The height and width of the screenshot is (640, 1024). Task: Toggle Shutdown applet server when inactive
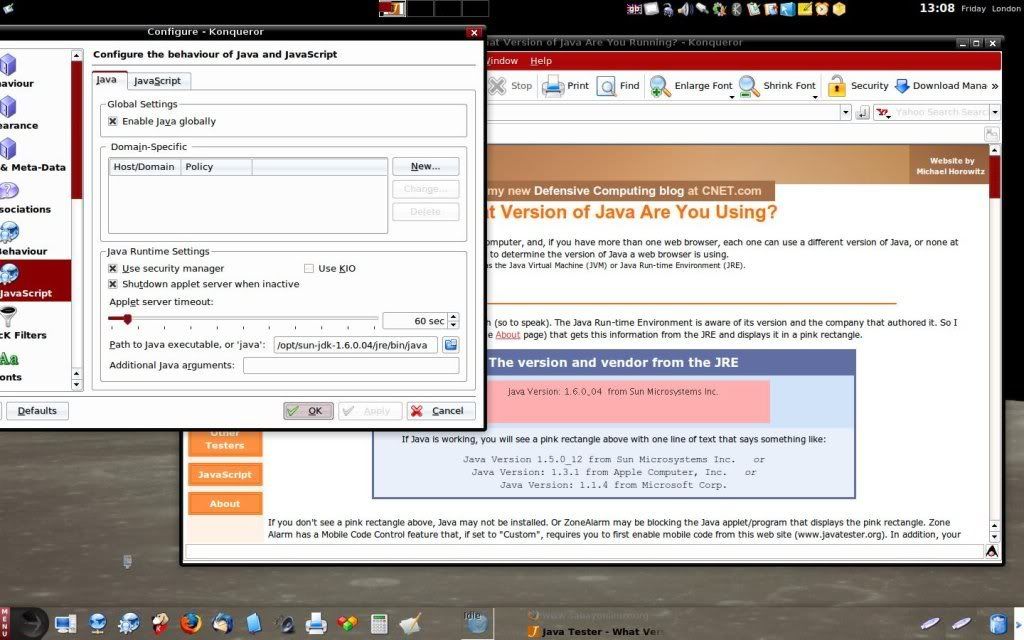pyautogui.click(x=113, y=284)
